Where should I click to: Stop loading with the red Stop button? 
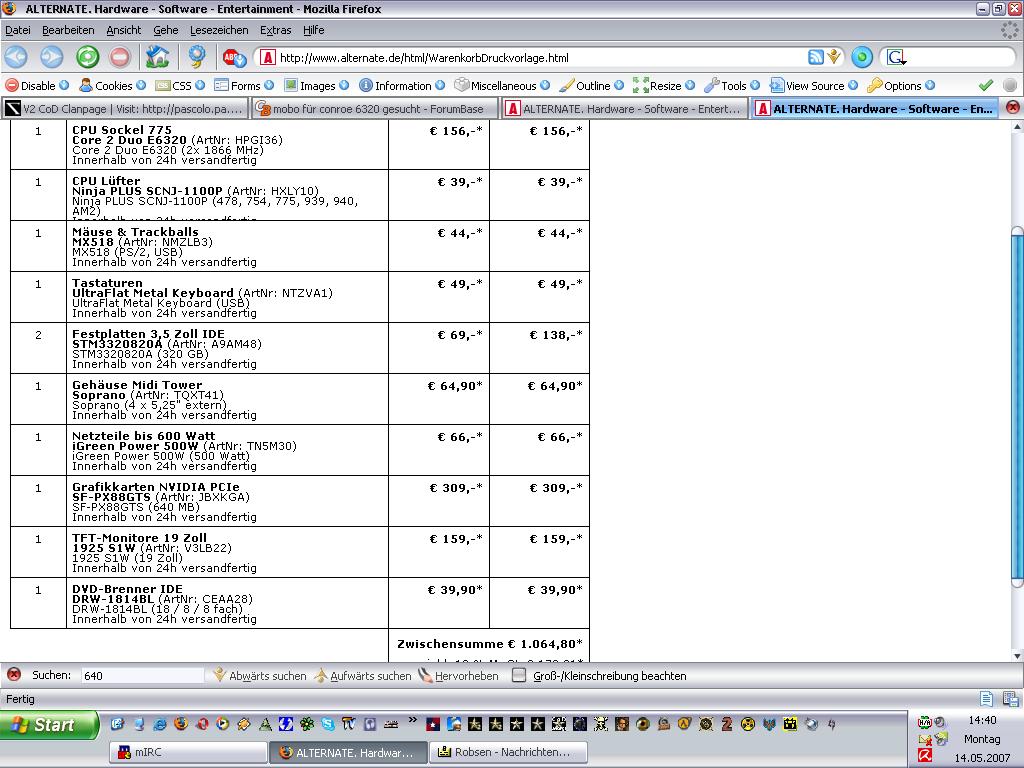pyautogui.click(x=120, y=57)
